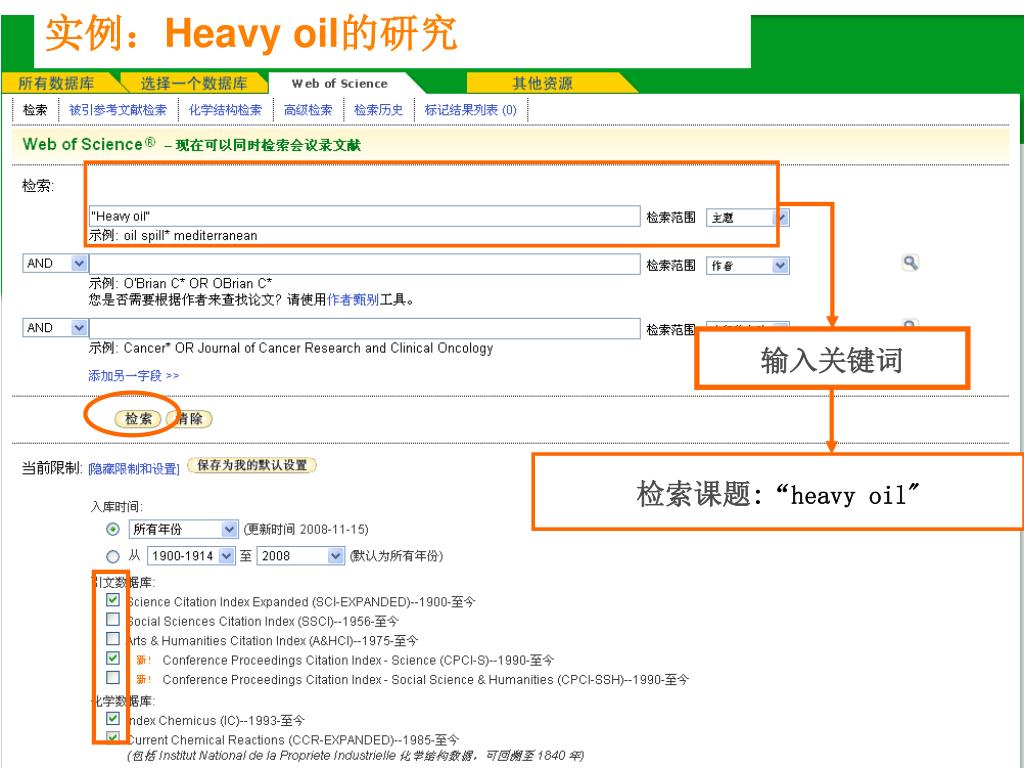
Task: Open the 1900-1914 start year dropdown
Action: coord(190,556)
